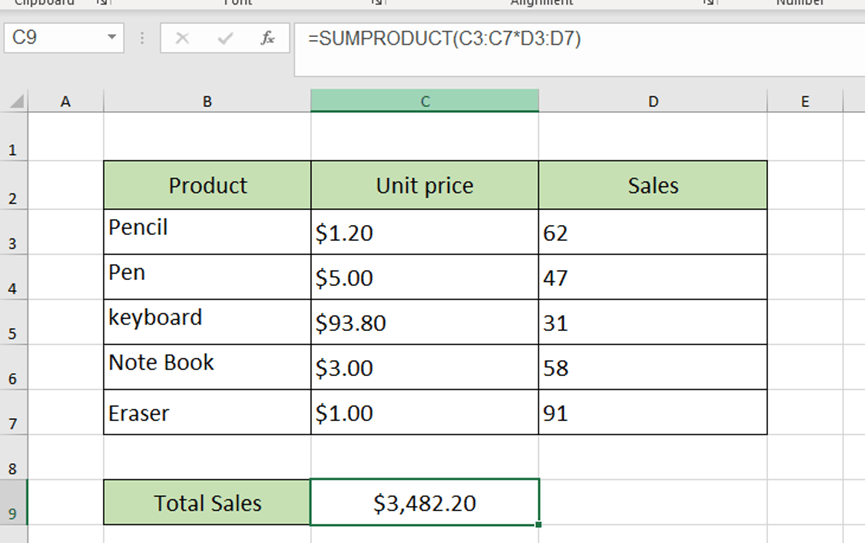
Task: Select row 5 header
Action: point(13,322)
